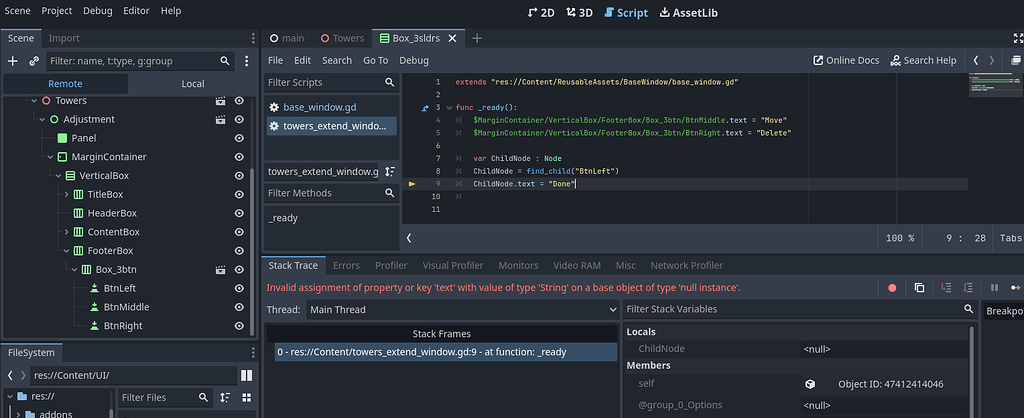Select the Local scene tree button

tap(192, 84)
